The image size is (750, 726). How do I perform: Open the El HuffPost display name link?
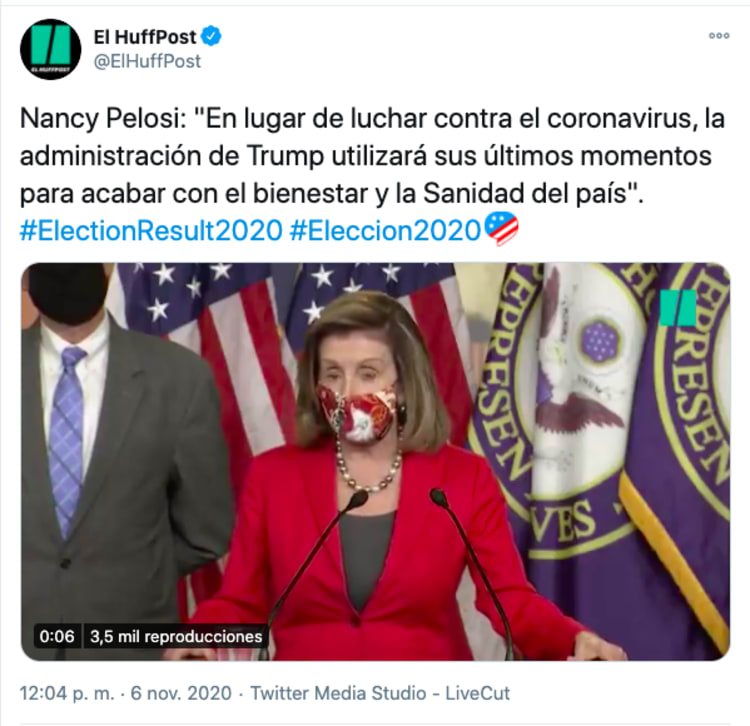click(144, 37)
